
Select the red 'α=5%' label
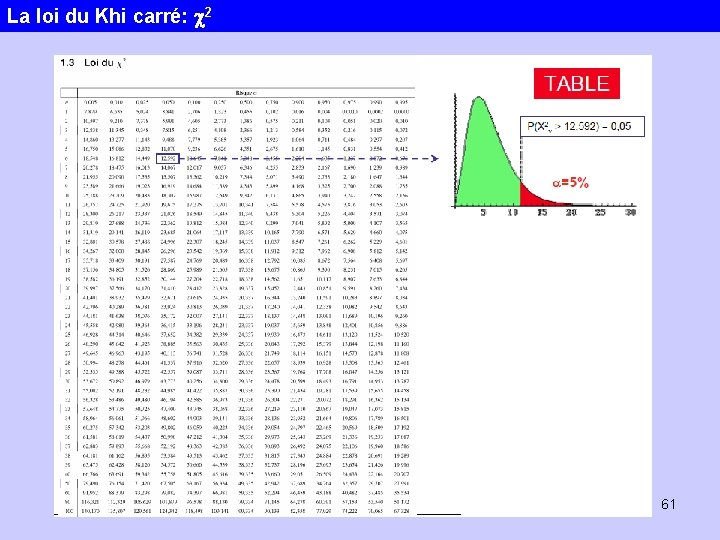click(x=570, y=183)
